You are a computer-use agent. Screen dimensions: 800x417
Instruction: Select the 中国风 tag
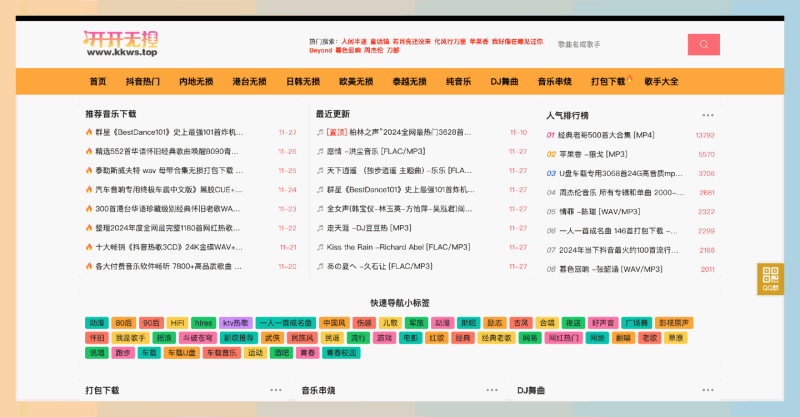tap(334, 323)
